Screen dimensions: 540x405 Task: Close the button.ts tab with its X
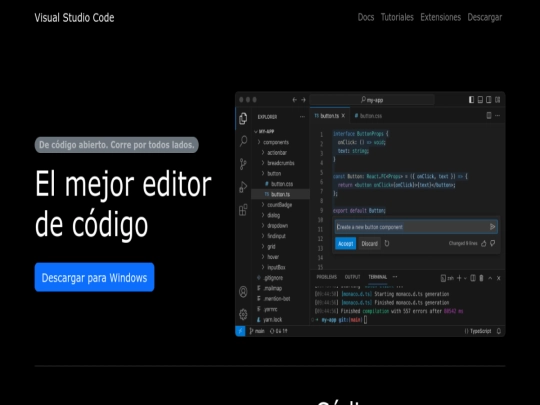[x=343, y=116]
